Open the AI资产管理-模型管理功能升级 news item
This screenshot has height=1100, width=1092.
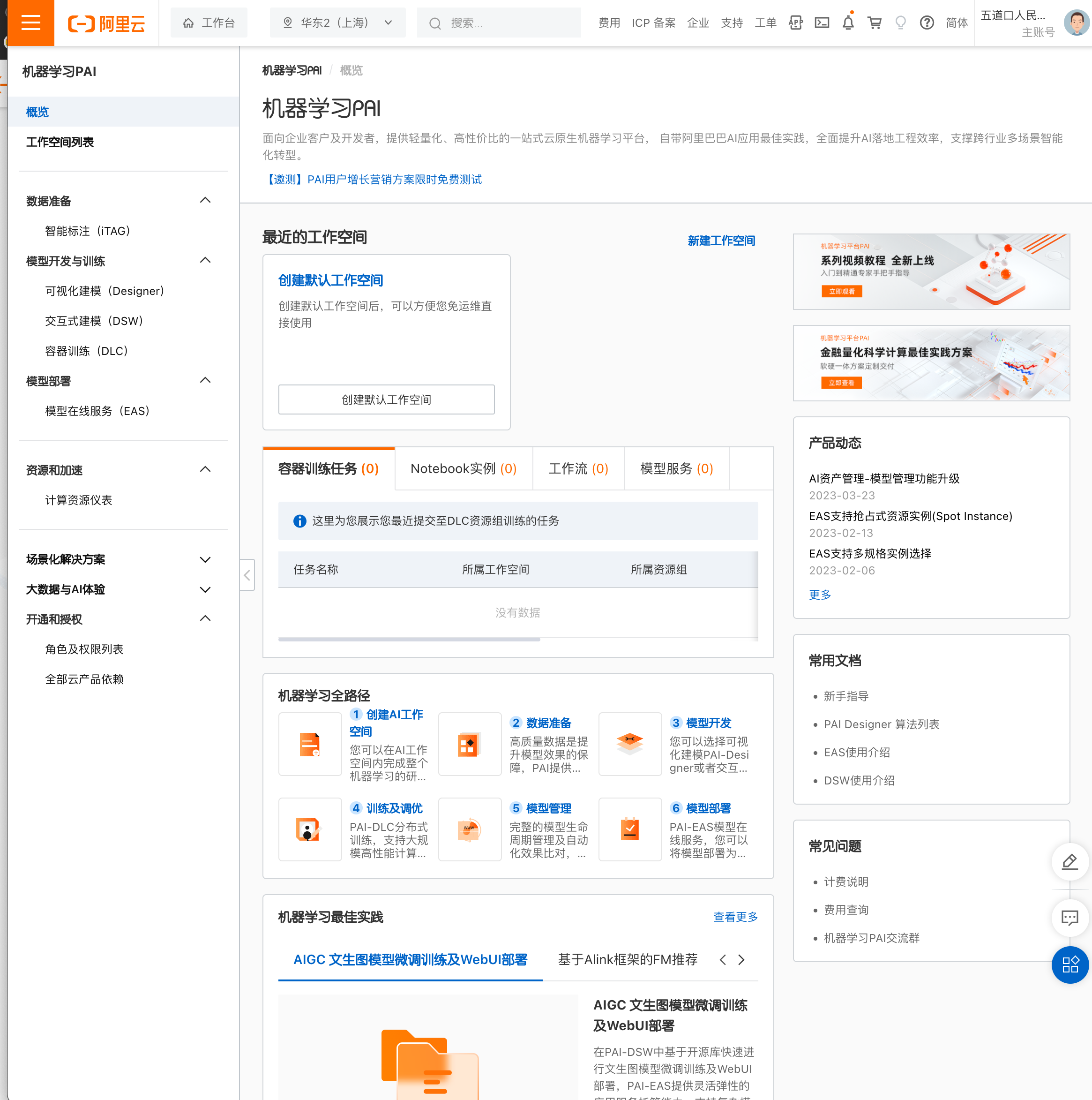[x=884, y=479]
